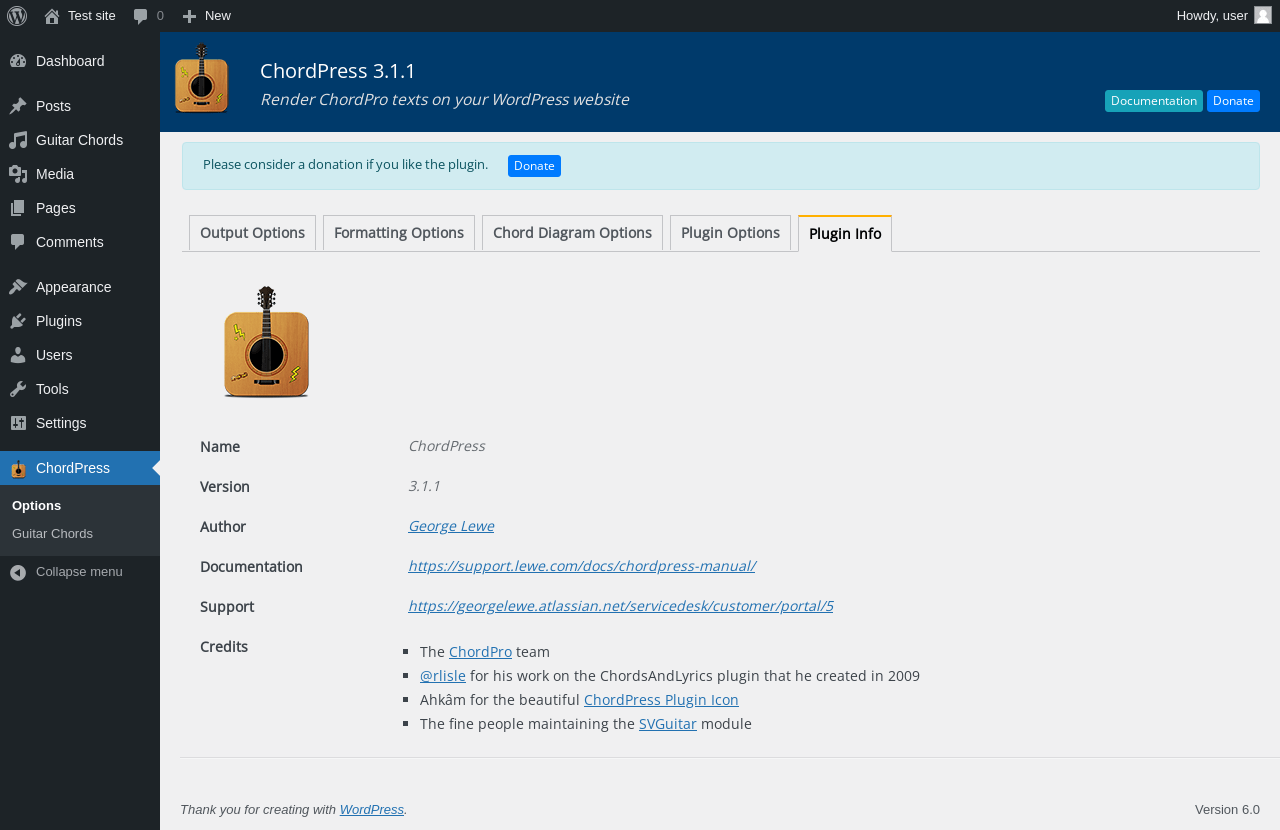
Task: Click the plus icon next to New
Action: tap(189, 16)
